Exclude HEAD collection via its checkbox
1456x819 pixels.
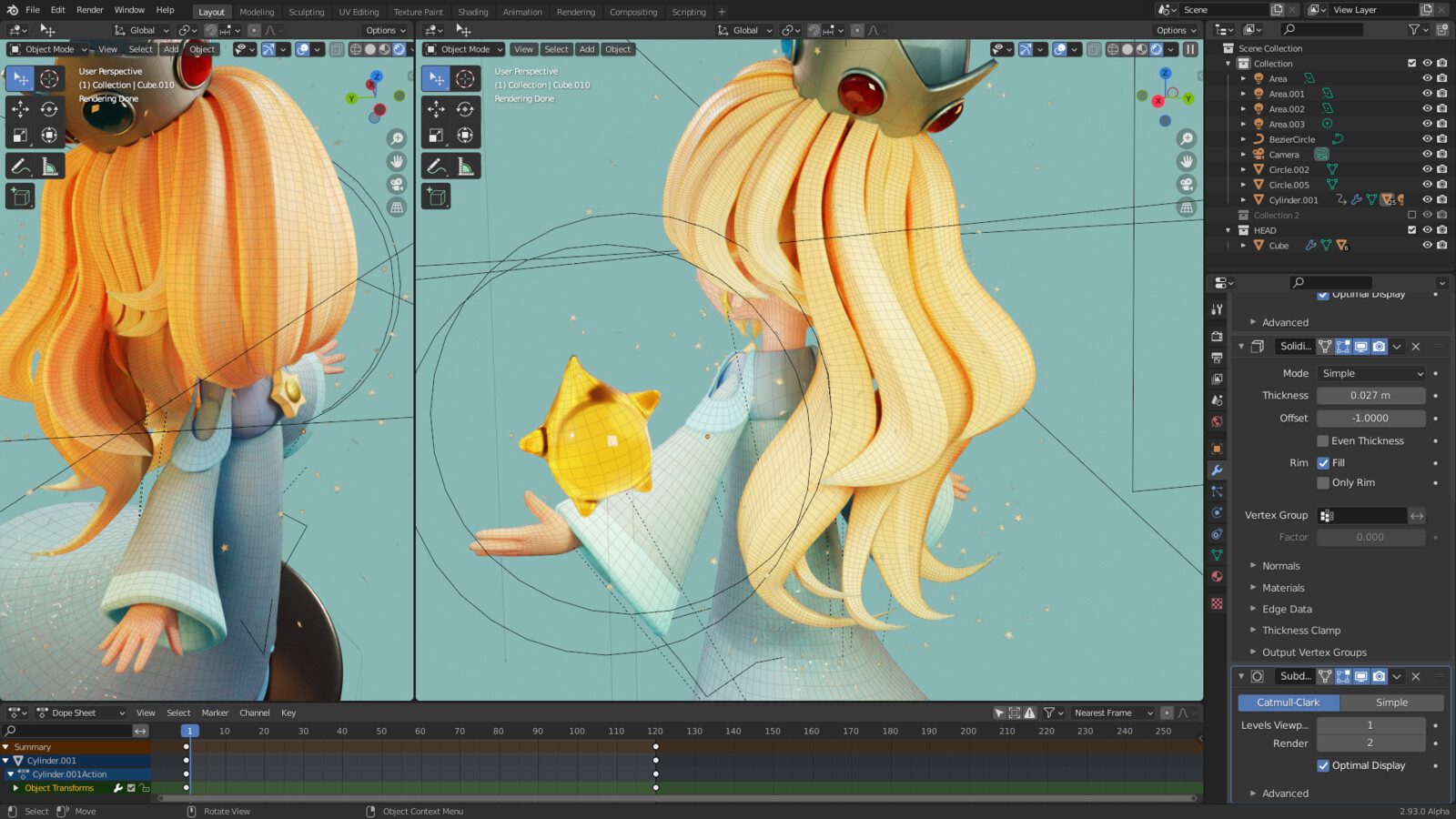[x=1412, y=230]
